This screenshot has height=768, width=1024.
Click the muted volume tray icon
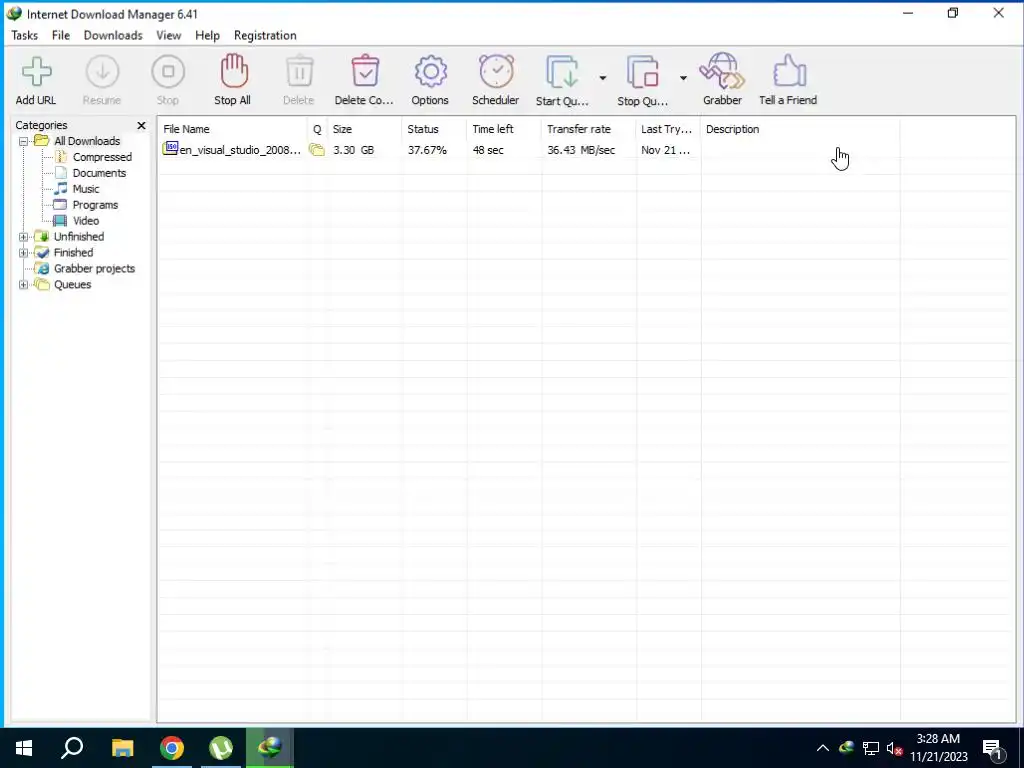coord(895,748)
